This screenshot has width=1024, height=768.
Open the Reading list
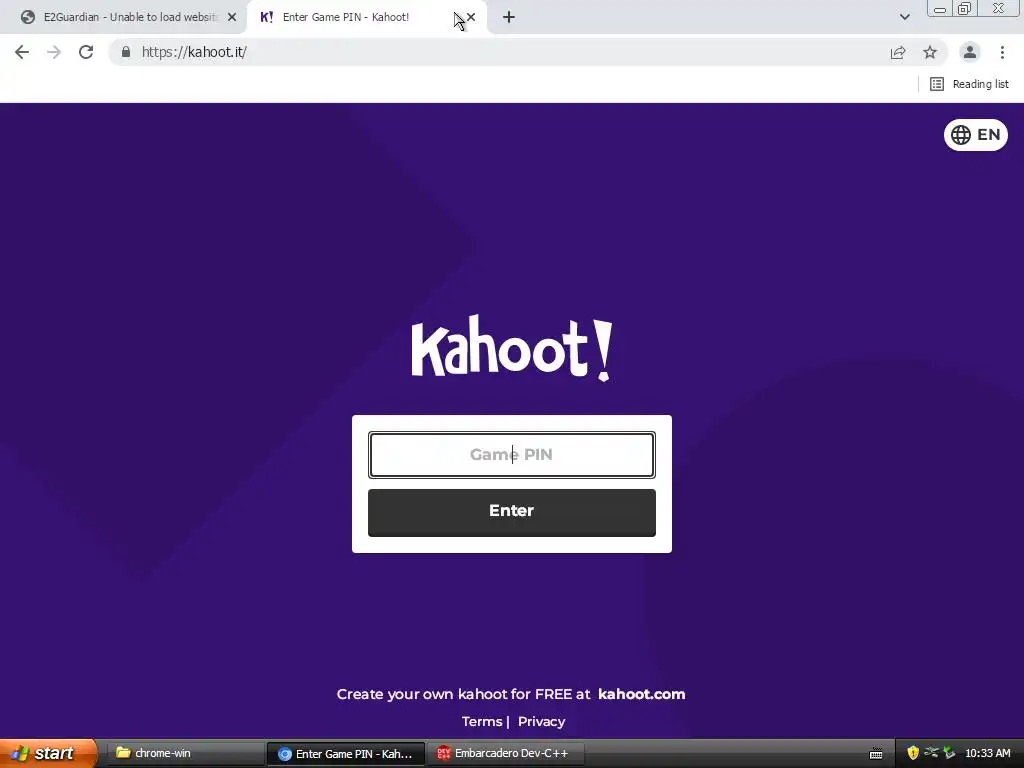pyautogui.click(x=969, y=84)
